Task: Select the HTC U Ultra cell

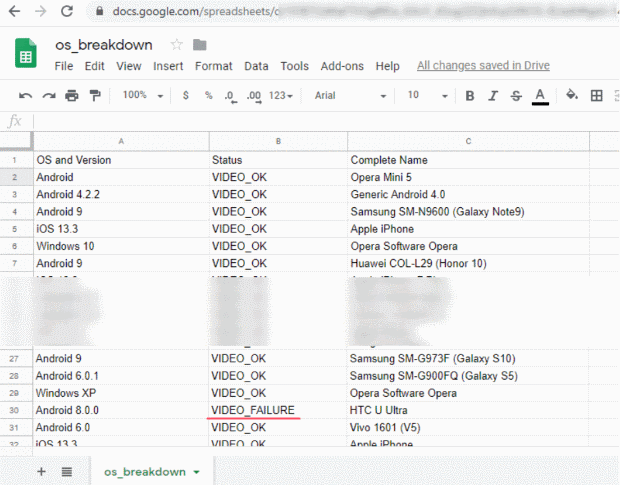Action: point(467,410)
